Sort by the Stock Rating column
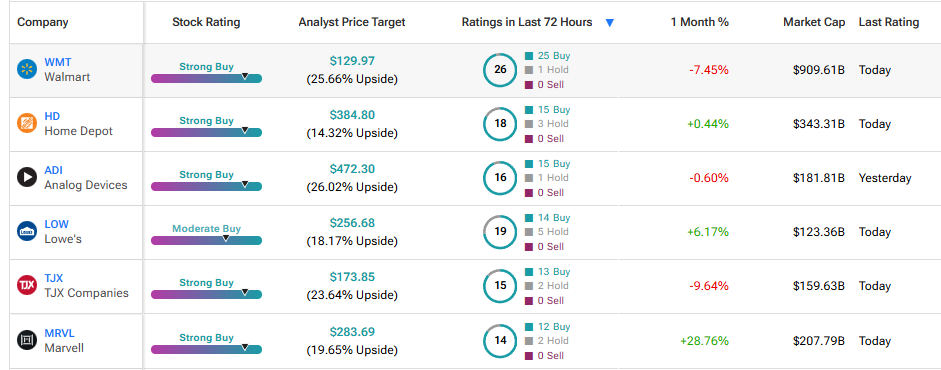 (206, 22)
